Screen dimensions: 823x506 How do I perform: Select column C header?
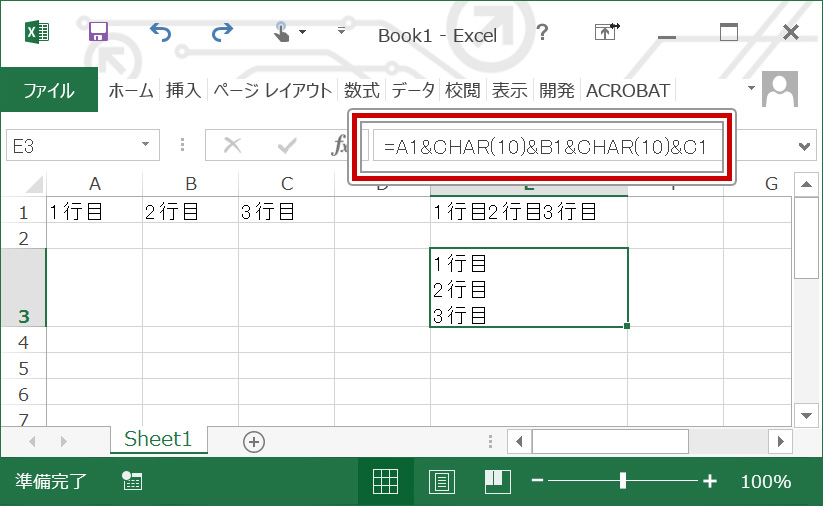click(287, 184)
